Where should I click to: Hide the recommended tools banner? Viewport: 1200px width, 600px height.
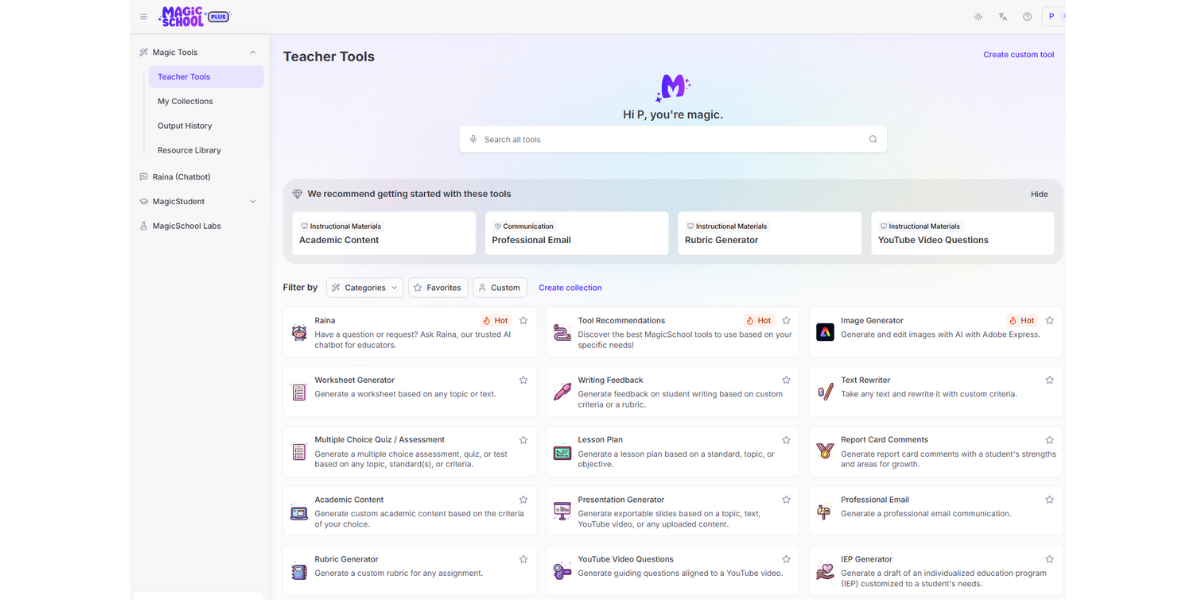coord(1039,193)
